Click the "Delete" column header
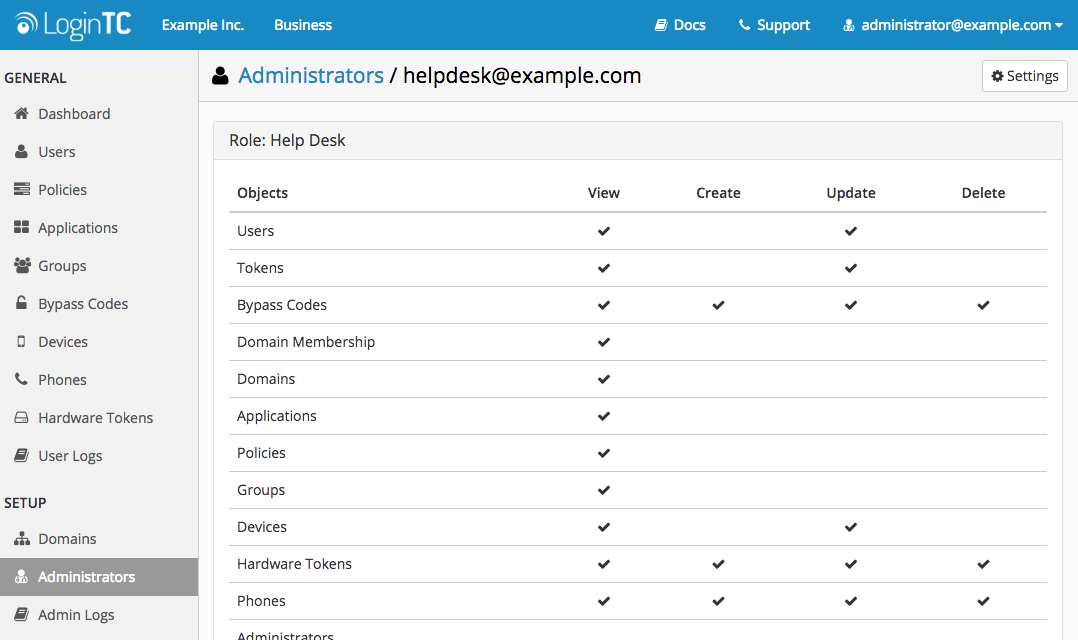This screenshot has width=1078, height=640. (983, 193)
